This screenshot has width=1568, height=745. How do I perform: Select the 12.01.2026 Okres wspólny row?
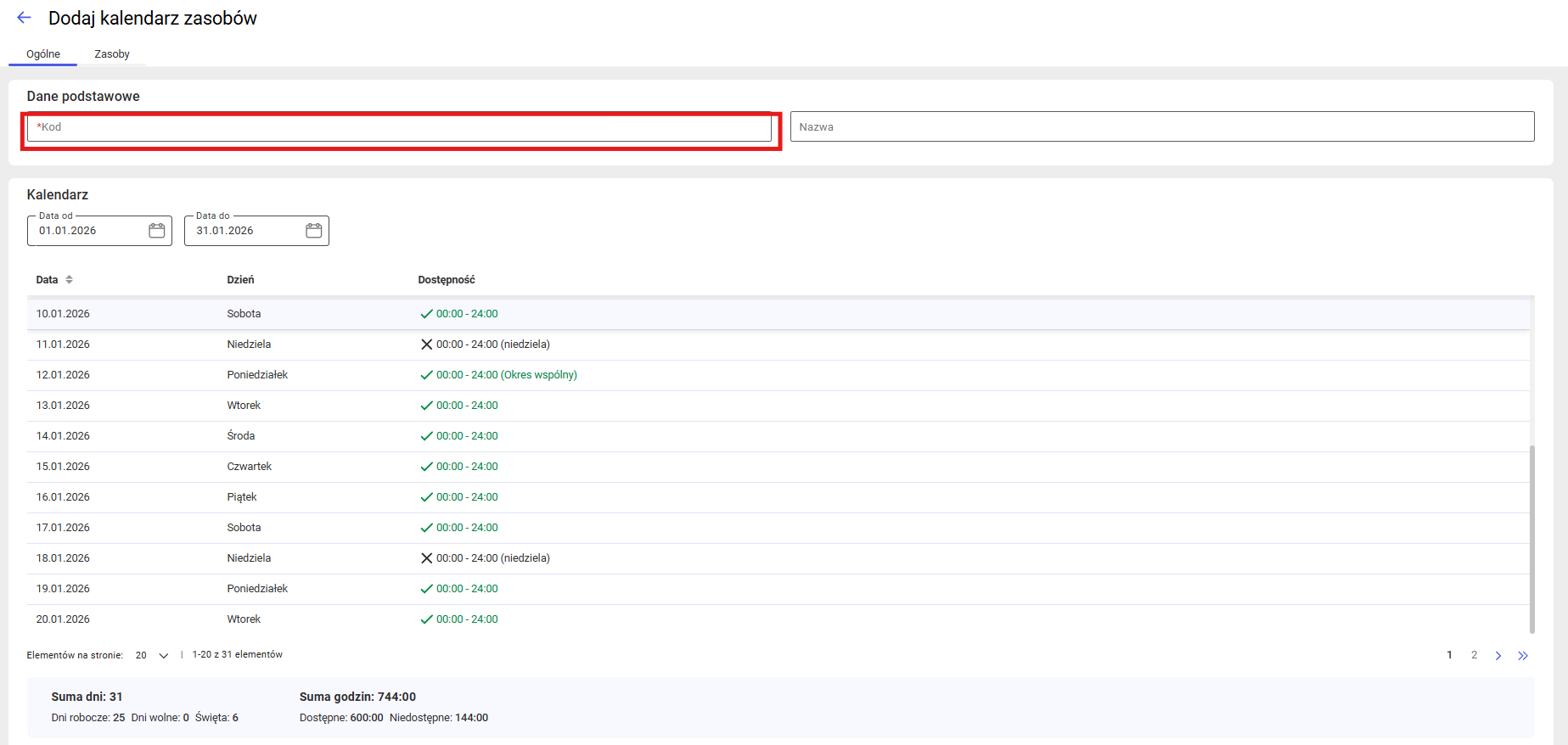[778, 375]
